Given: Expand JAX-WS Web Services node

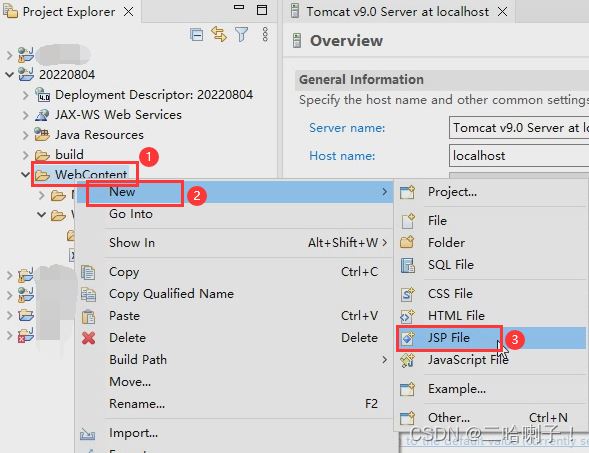Looking at the screenshot, I should coord(25,115).
